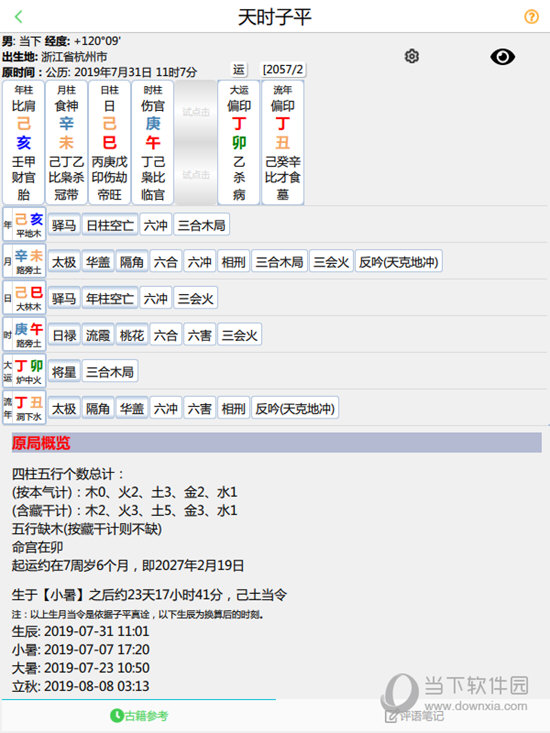Image resolution: width=550 pixels, height=733 pixels.
Task: Click 反吟(天克地冲) tag in 流年 row
Action: point(295,408)
